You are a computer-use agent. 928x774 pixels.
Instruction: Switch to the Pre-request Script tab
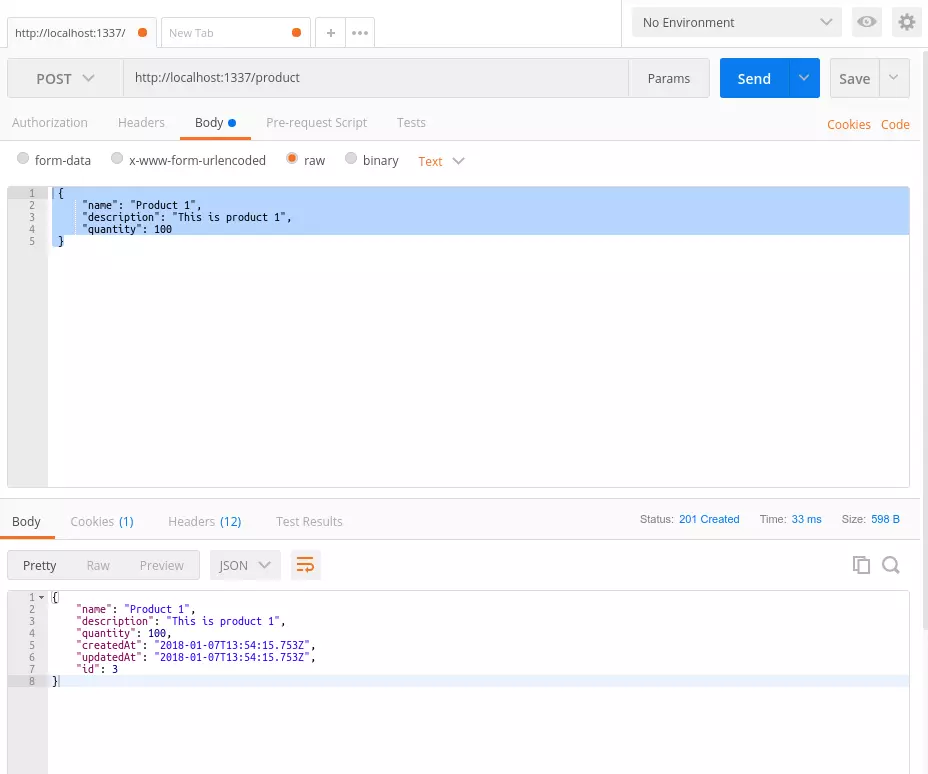click(316, 122)
